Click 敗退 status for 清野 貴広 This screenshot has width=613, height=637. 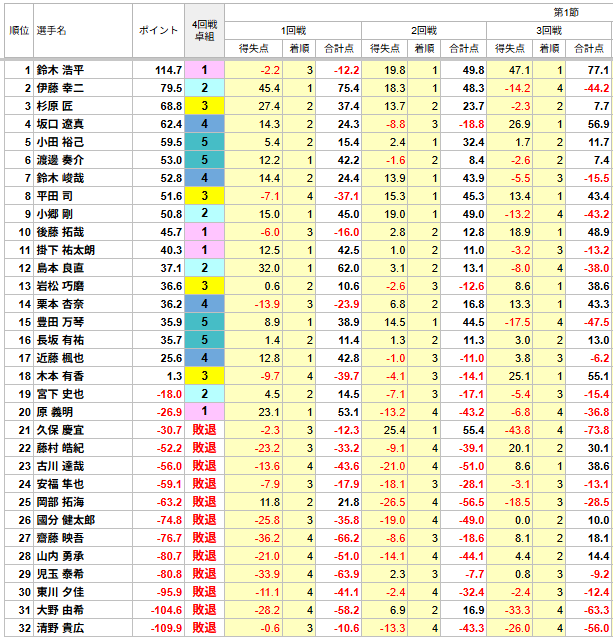(204, 628)
